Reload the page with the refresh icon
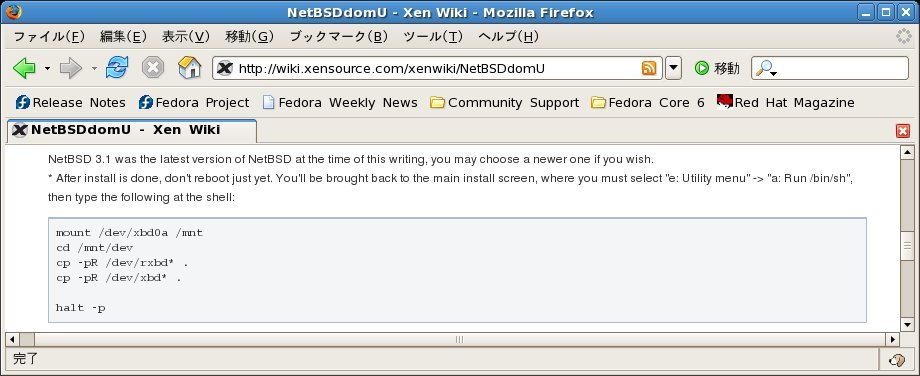This screenshot has height=376, width=920. [x=117, y=68]
